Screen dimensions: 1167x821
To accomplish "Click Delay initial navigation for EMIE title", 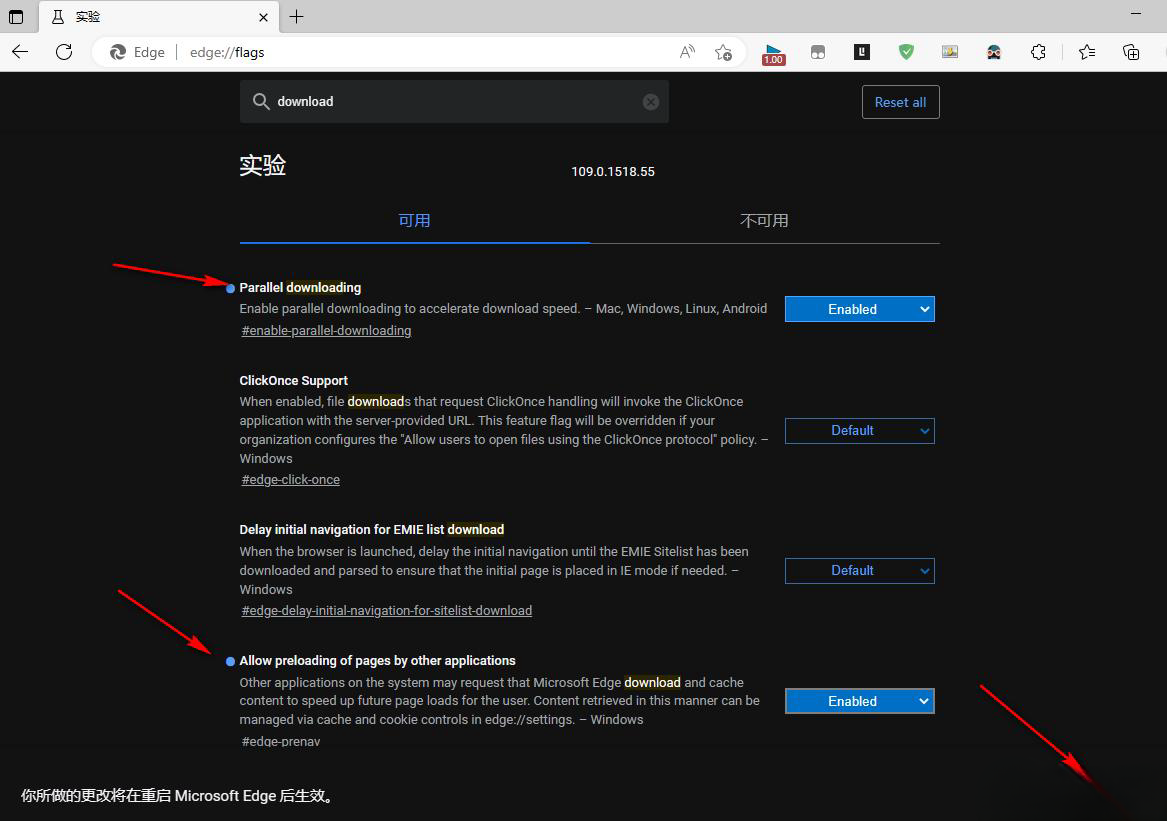I will click(371, 529).
